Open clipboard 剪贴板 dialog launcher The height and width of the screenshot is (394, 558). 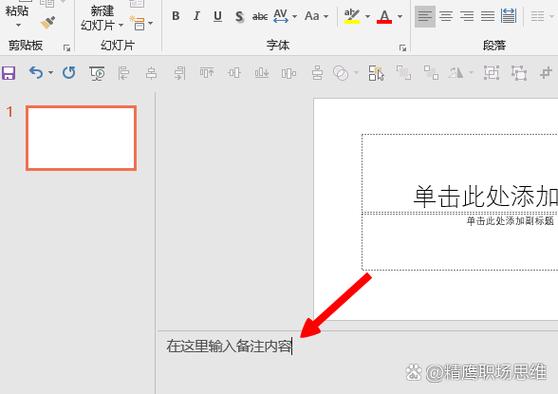(67, 48)
